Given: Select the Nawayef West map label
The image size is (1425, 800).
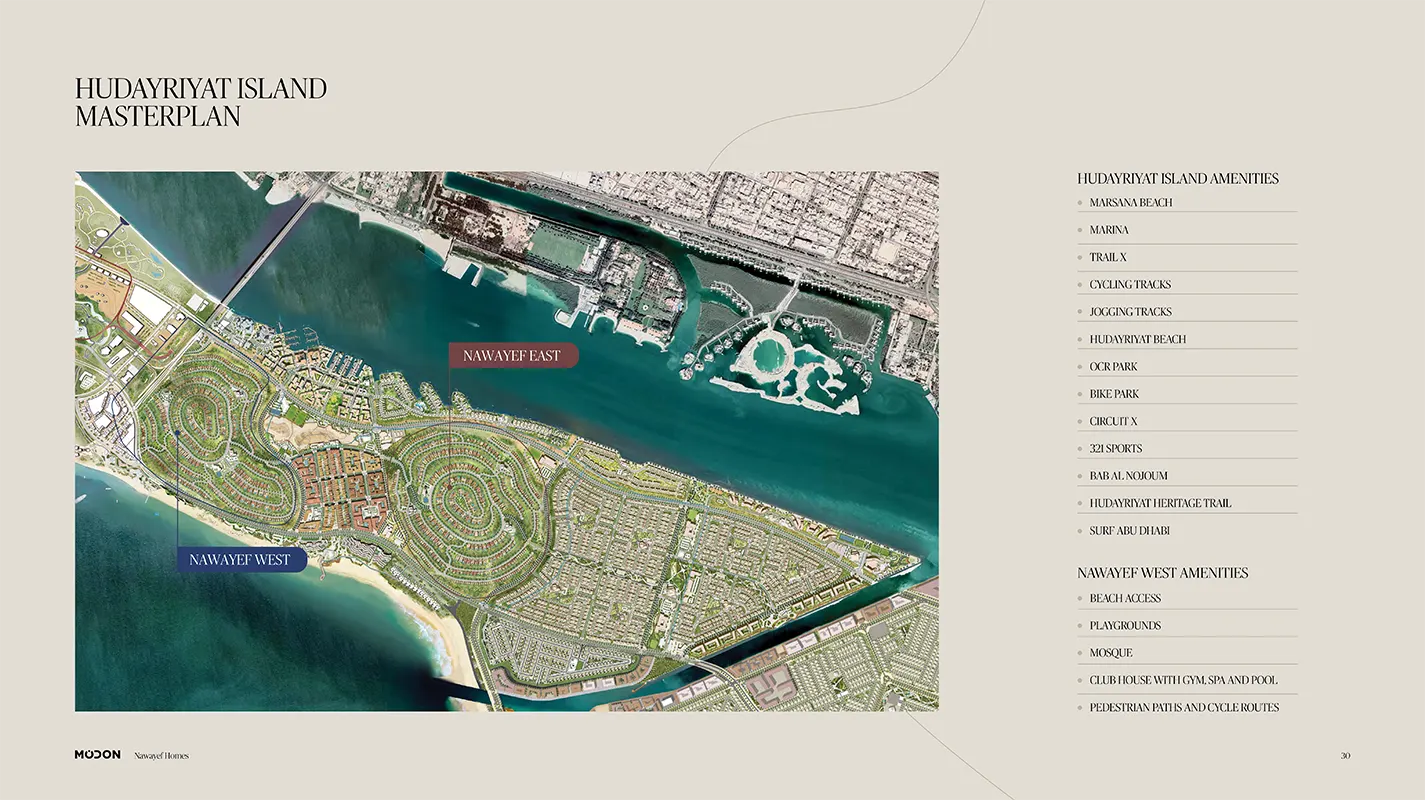Looking at the screenshot, I should (x=240, y=560).
